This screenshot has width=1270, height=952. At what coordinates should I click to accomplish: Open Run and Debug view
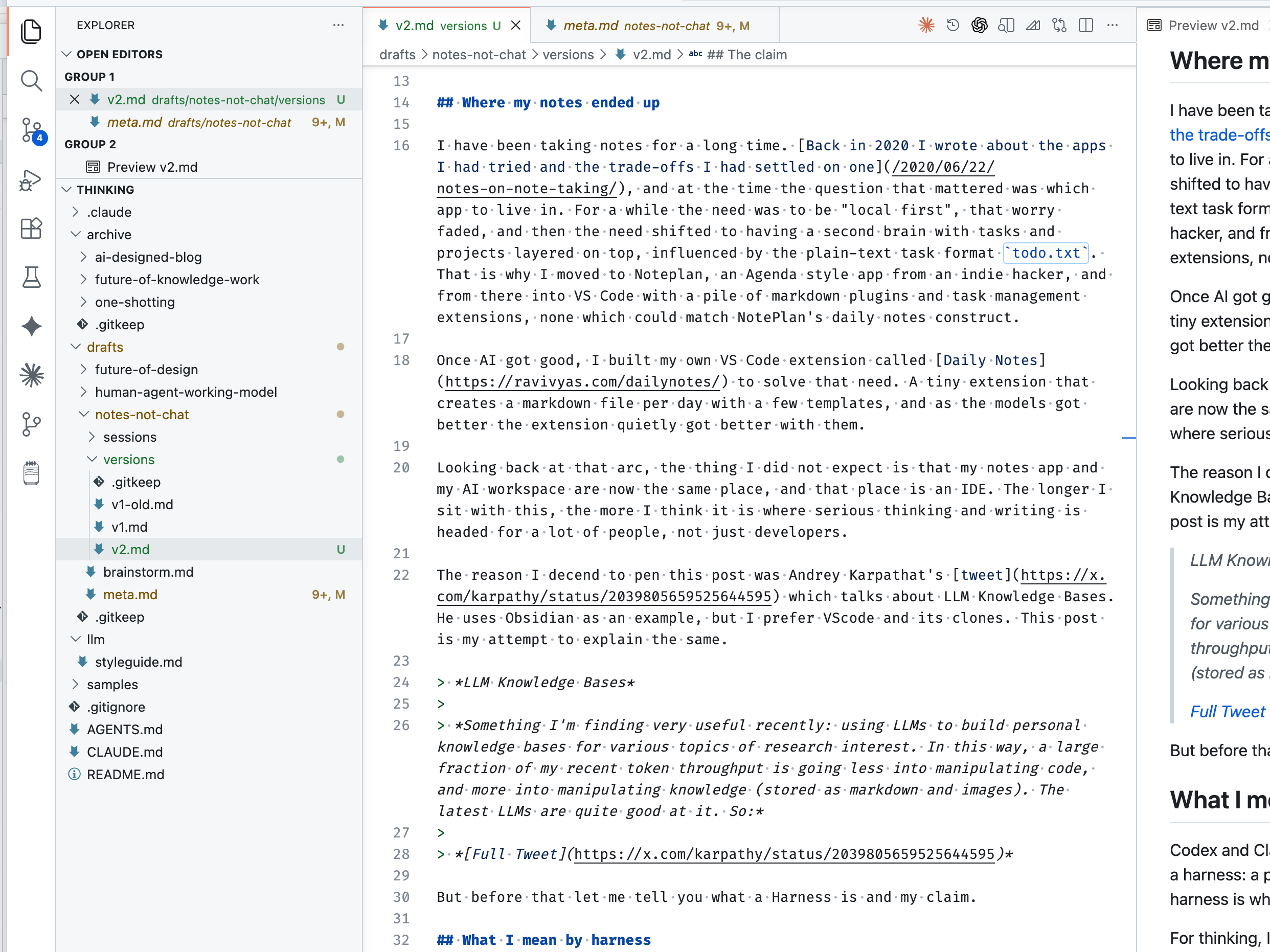click(x=31, y=180)
